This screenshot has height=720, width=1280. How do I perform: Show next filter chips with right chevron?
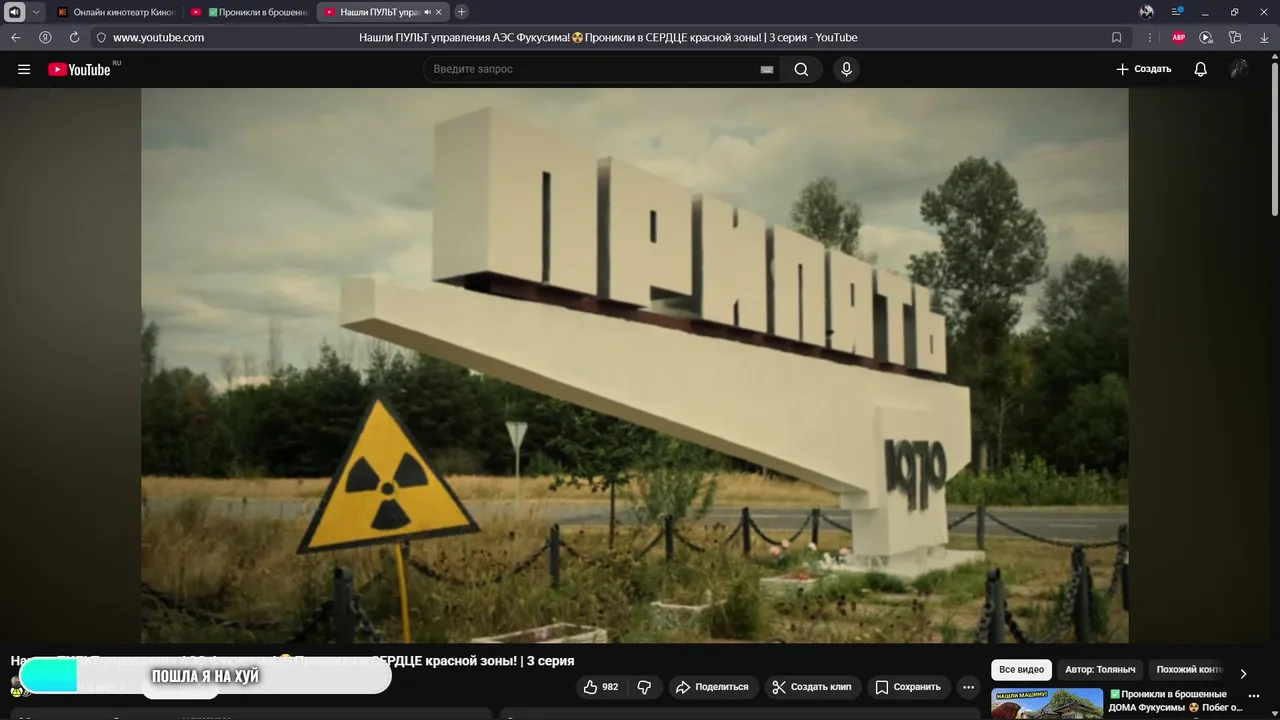point(1243,673)
